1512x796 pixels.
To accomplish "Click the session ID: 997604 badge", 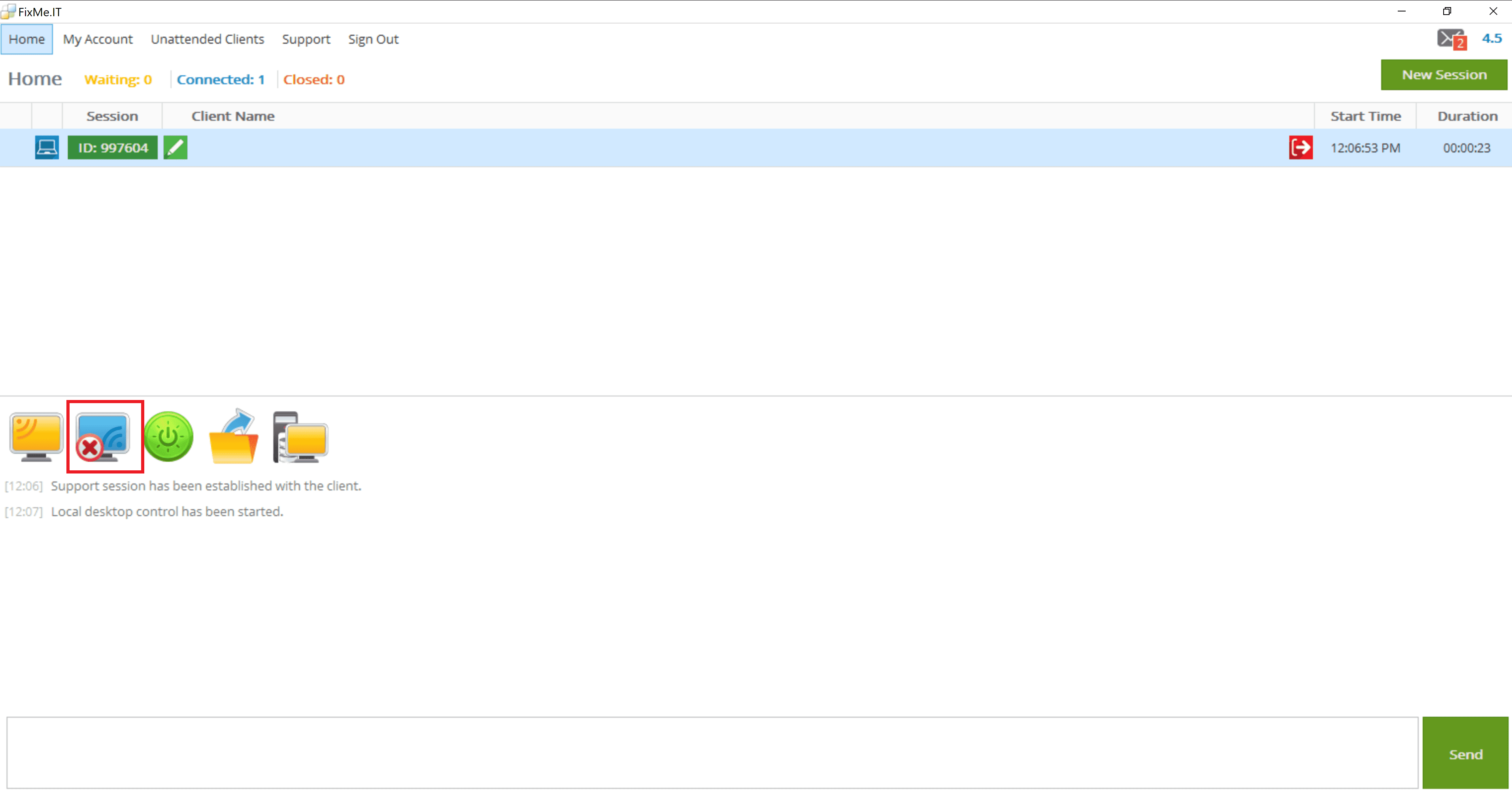I will point(113,147).
